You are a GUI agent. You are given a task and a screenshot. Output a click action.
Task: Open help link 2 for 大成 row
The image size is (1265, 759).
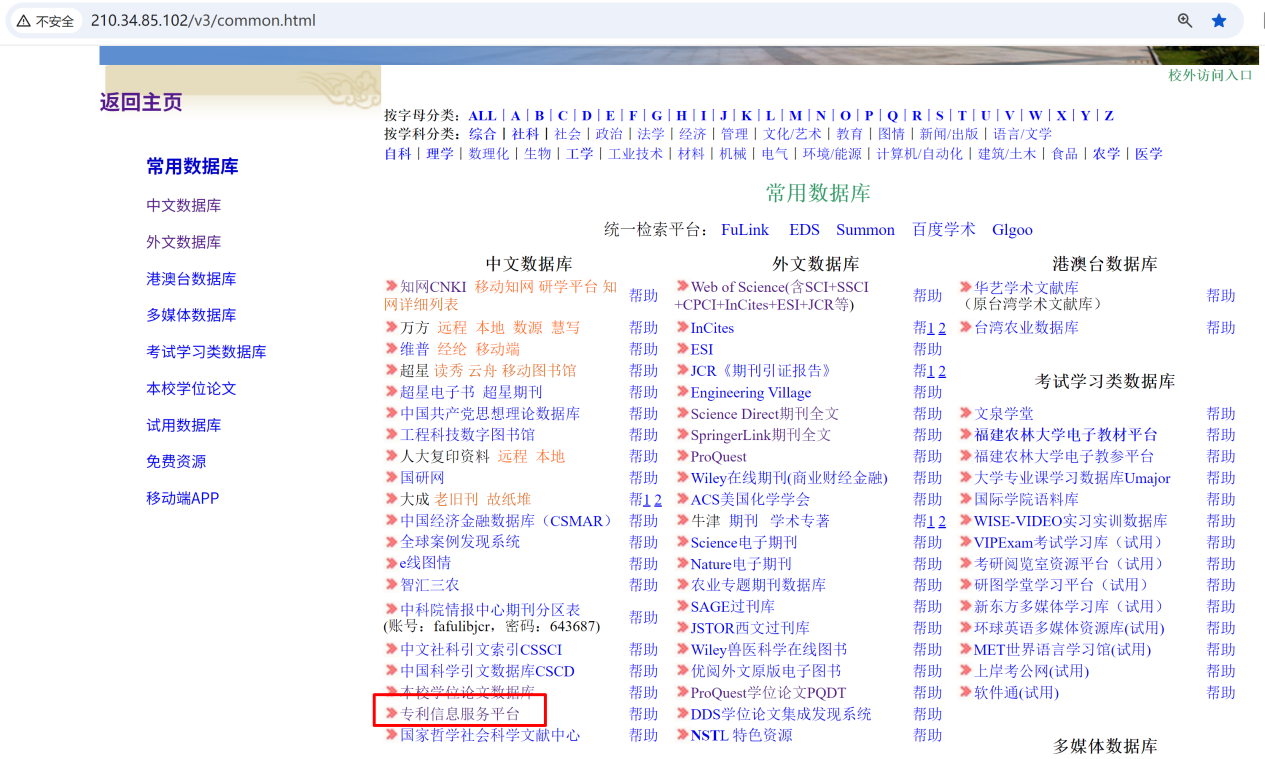(x=657, y=499)
